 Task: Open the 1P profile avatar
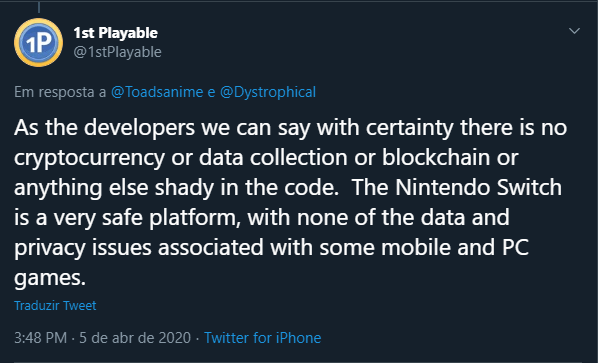39,42
